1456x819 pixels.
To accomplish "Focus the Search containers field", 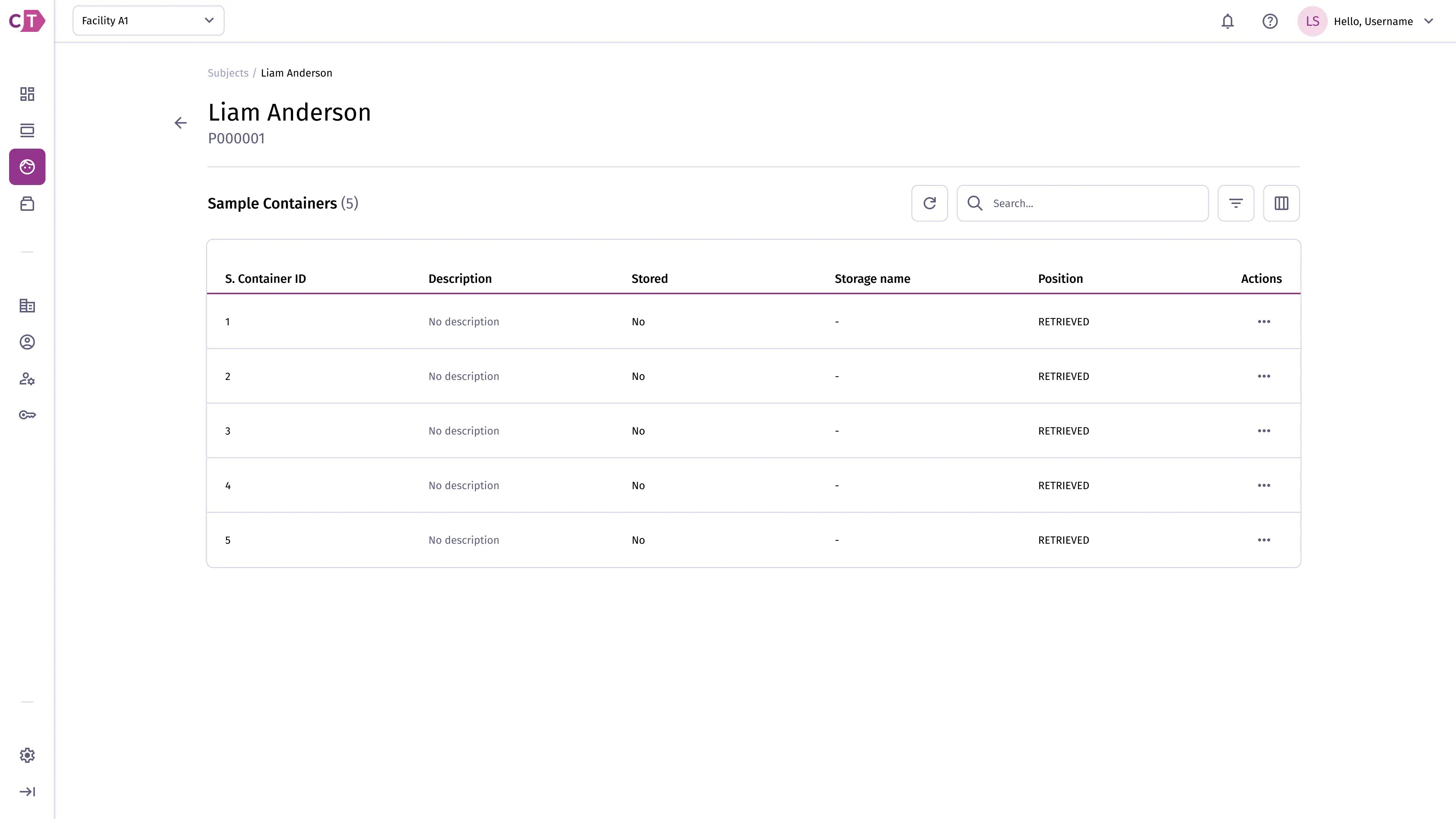I will coord(1083,203).
